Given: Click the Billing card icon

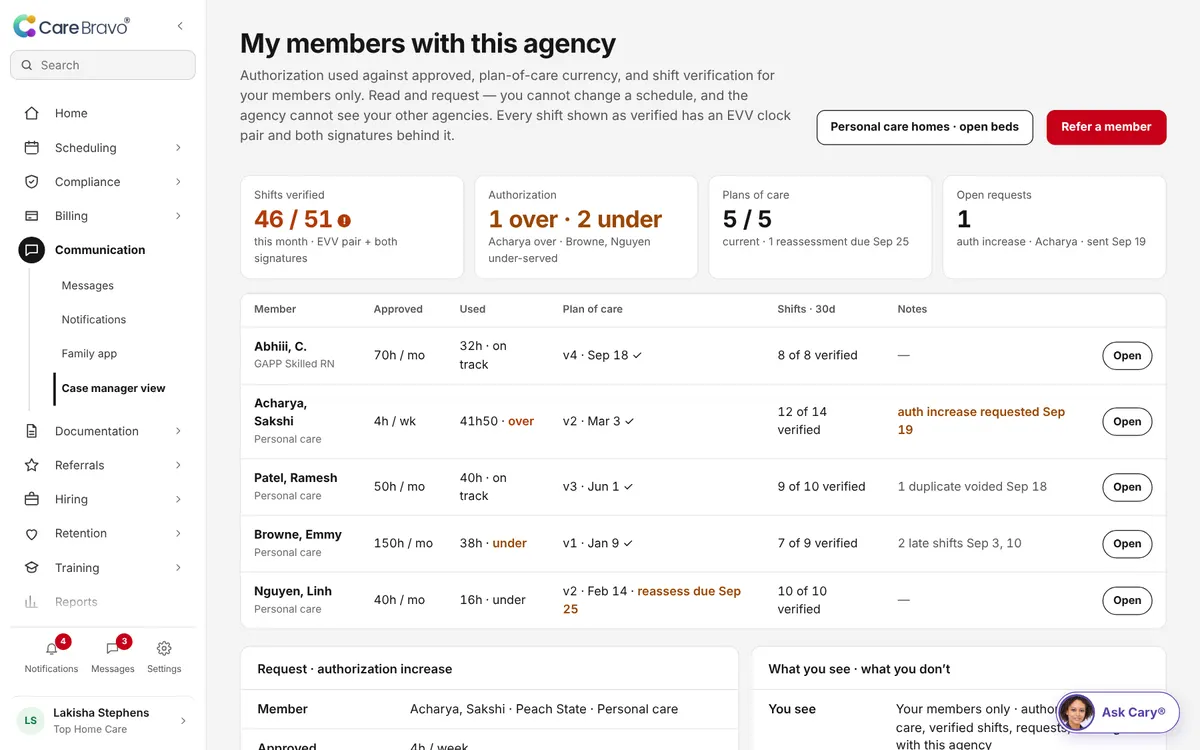Looking at the screenshot, I should coord(32,215).
